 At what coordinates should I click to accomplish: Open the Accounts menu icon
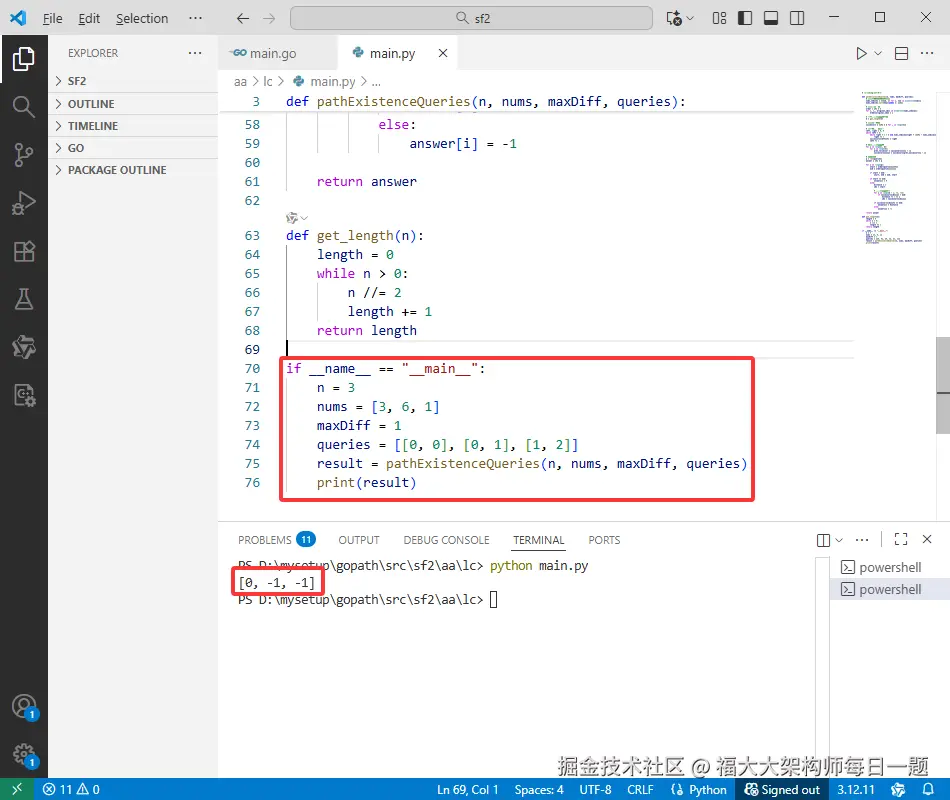pyautogui.click(x=24, y=707)
